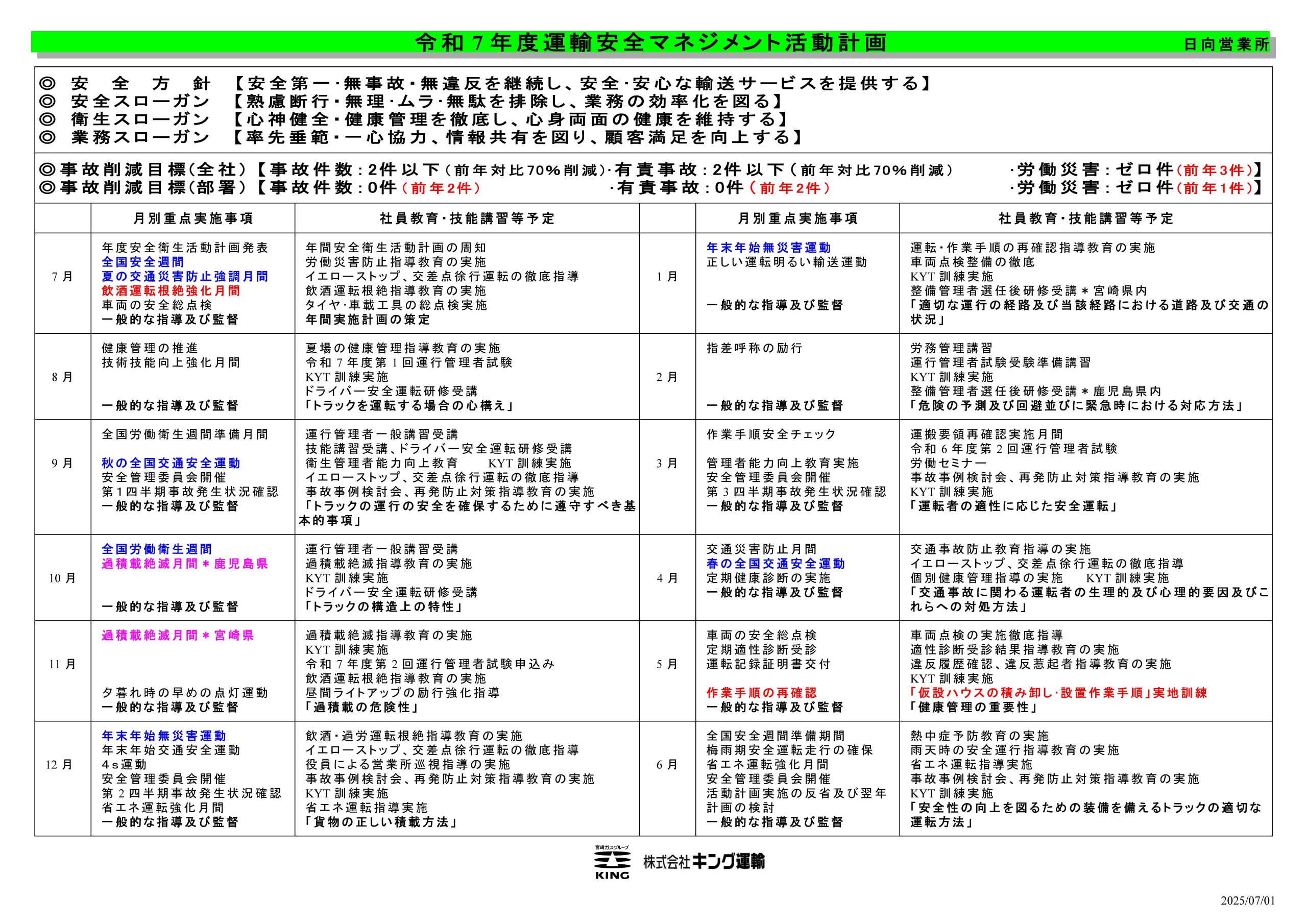Click 4s運動 in December
The image size is (1307, 924).
coord(124,765)
